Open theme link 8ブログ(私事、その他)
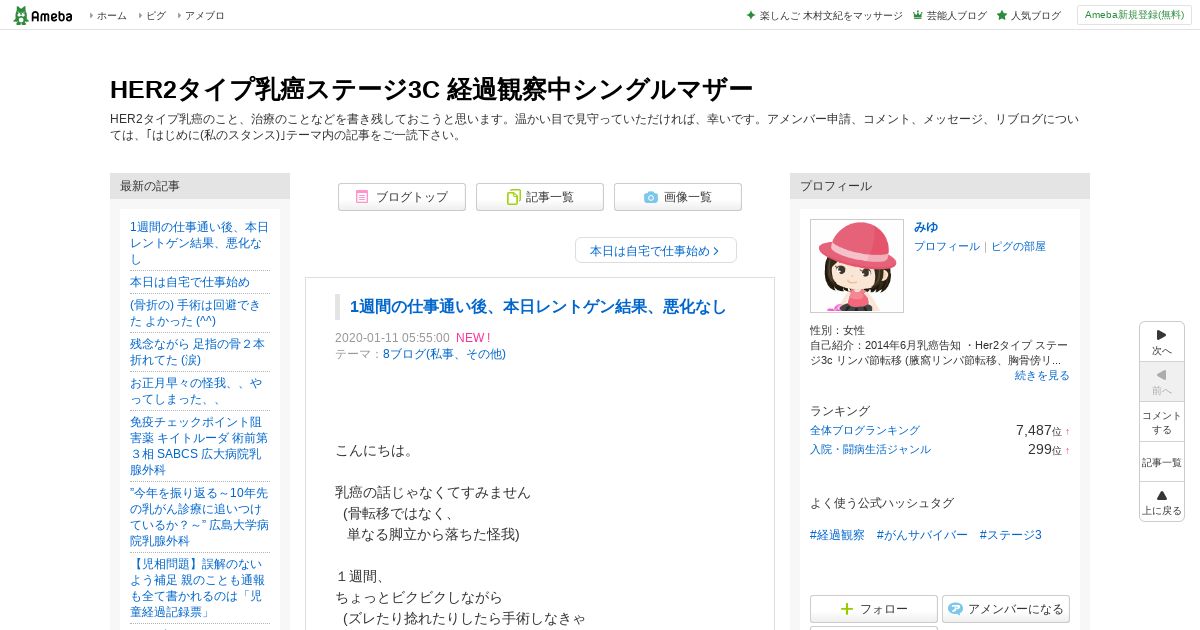The height and width of the screenshot is (630, 1200). [444, 354]
